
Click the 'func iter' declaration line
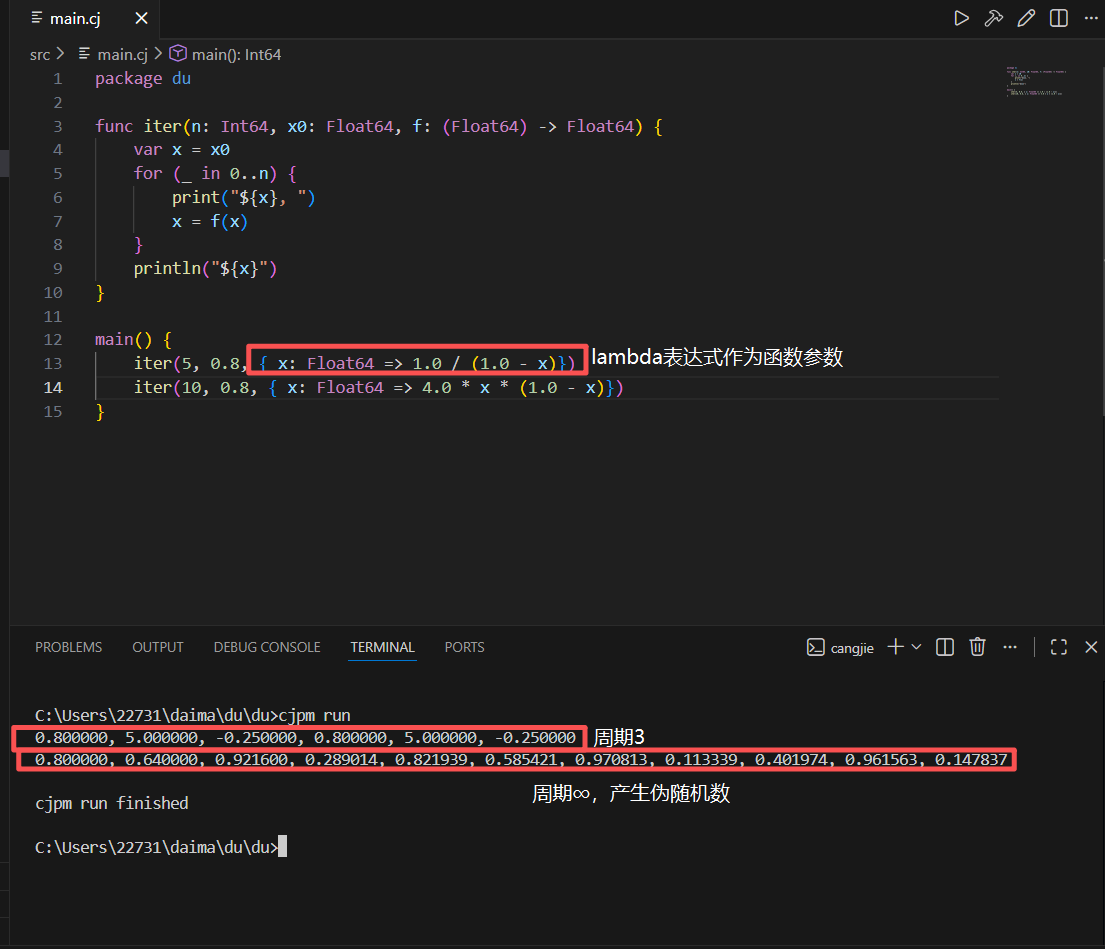pos(379,126)
